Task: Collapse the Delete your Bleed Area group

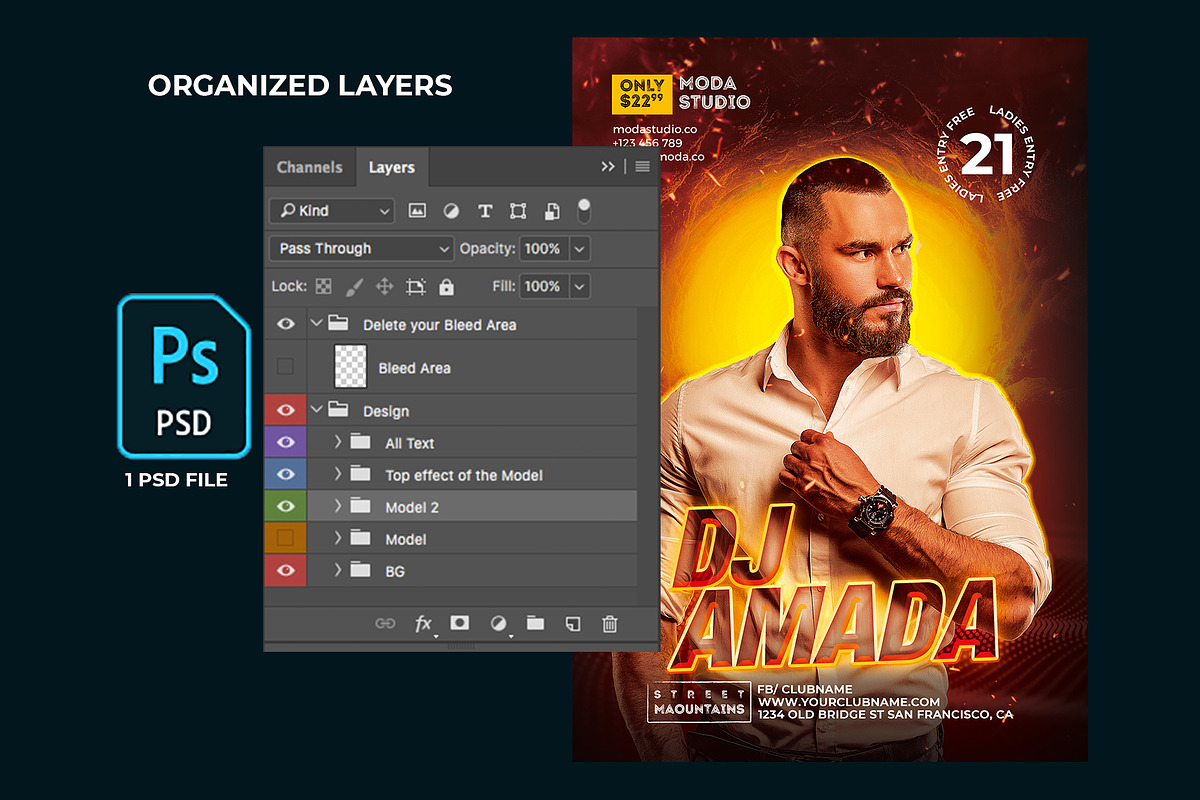Action: (317, 324)
